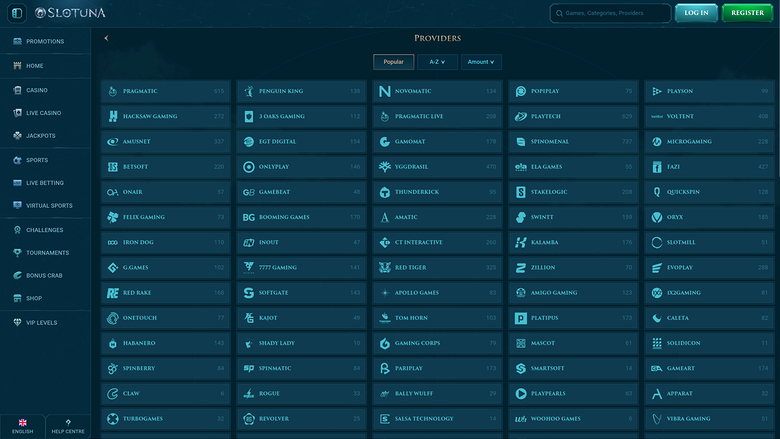
Task: Click the Register button
Action: (x=747, y=13)
